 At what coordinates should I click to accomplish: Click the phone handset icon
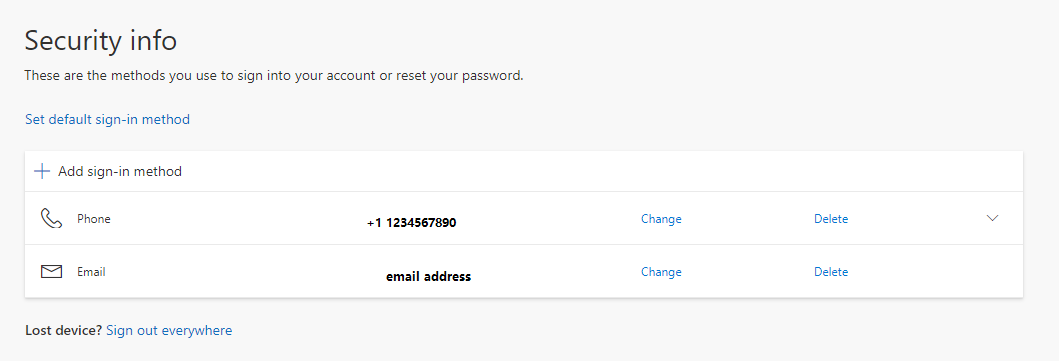click(x=51, y=219)
